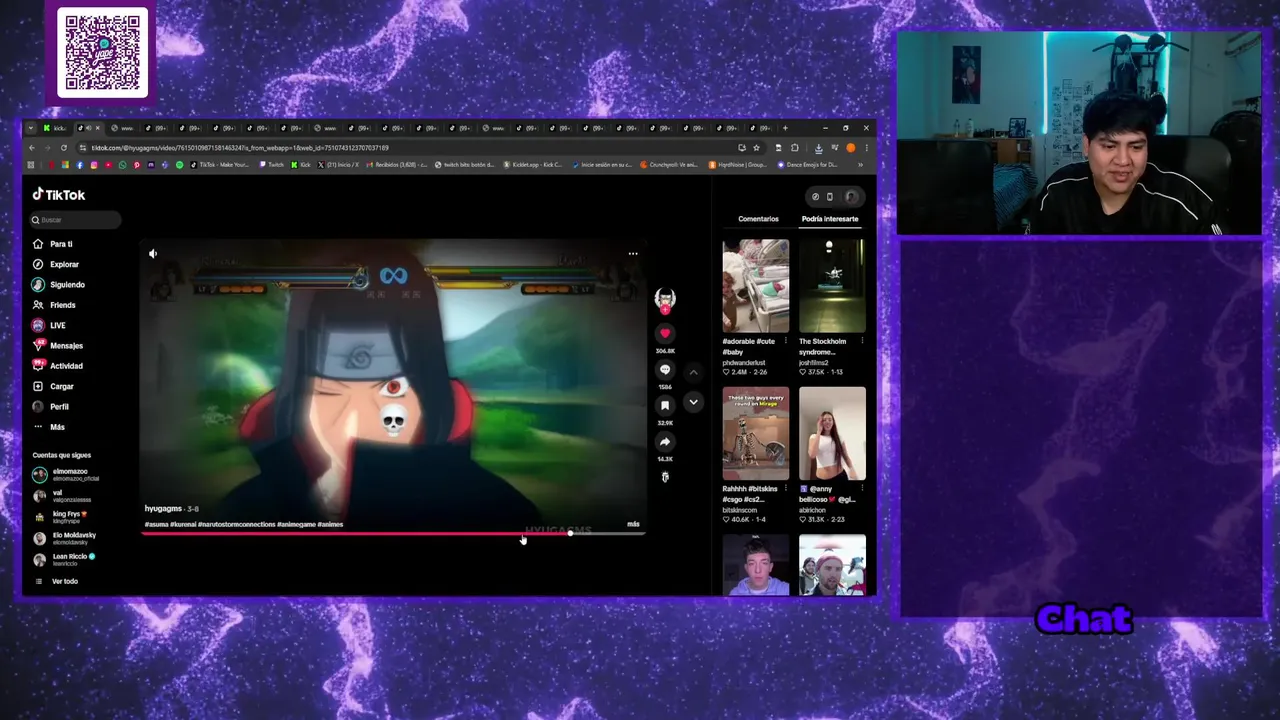Click the #narutostormconnections hashtag

(x=236, y=524)
